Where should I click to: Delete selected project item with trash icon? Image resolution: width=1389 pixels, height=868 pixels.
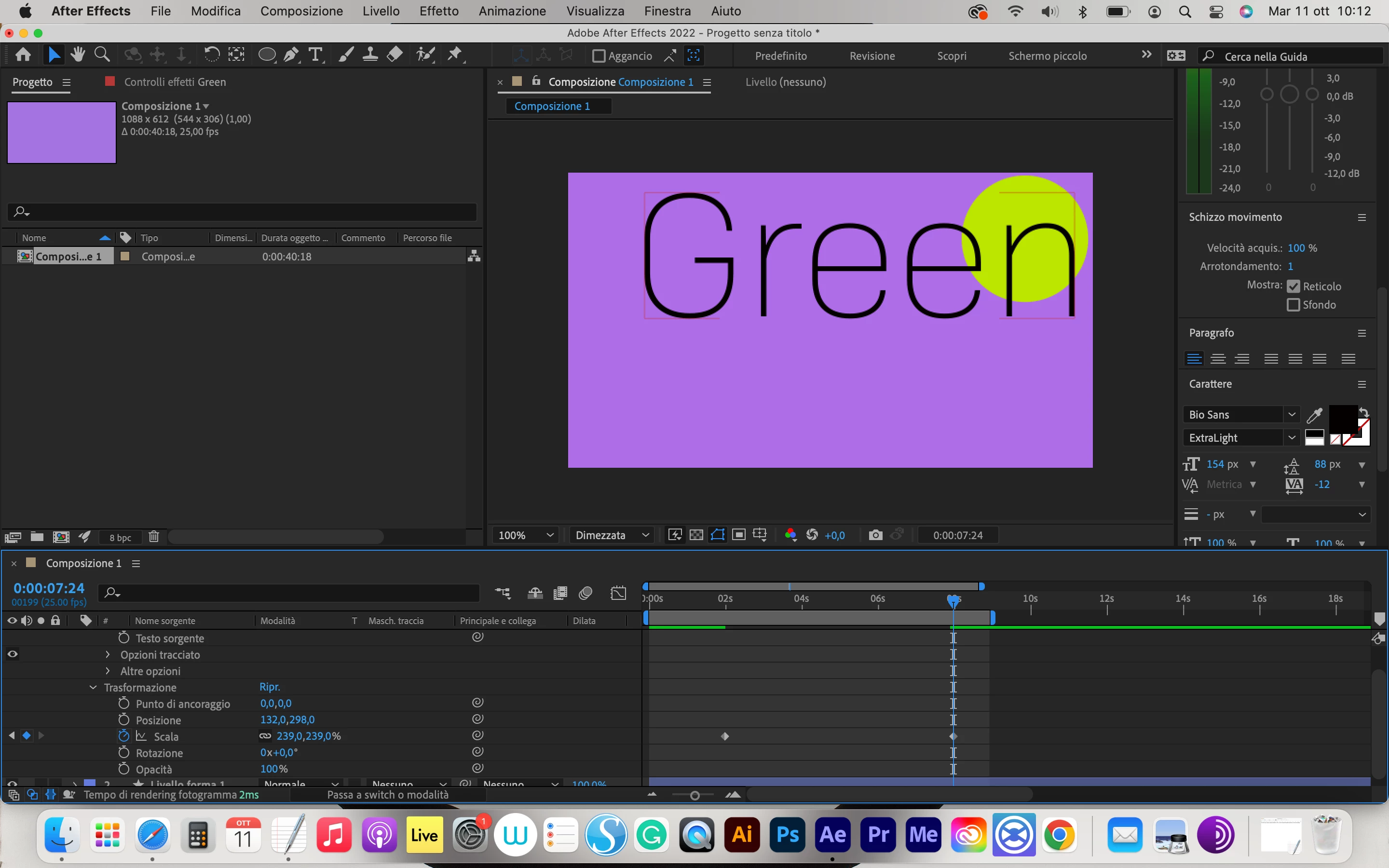tap(154, 537)
